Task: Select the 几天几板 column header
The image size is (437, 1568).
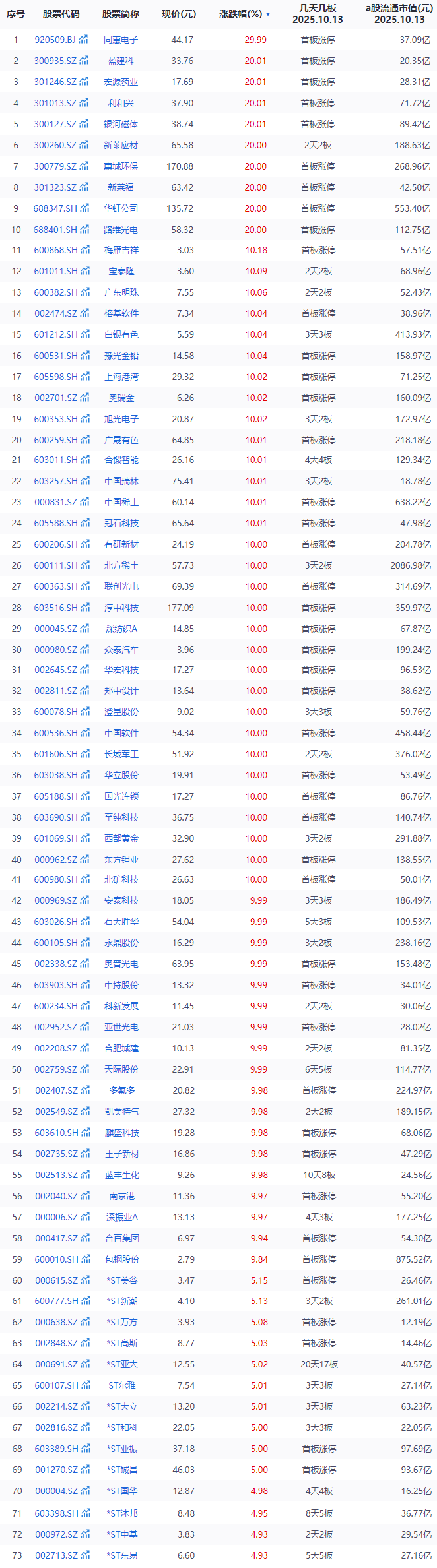Action: (318, 14)
